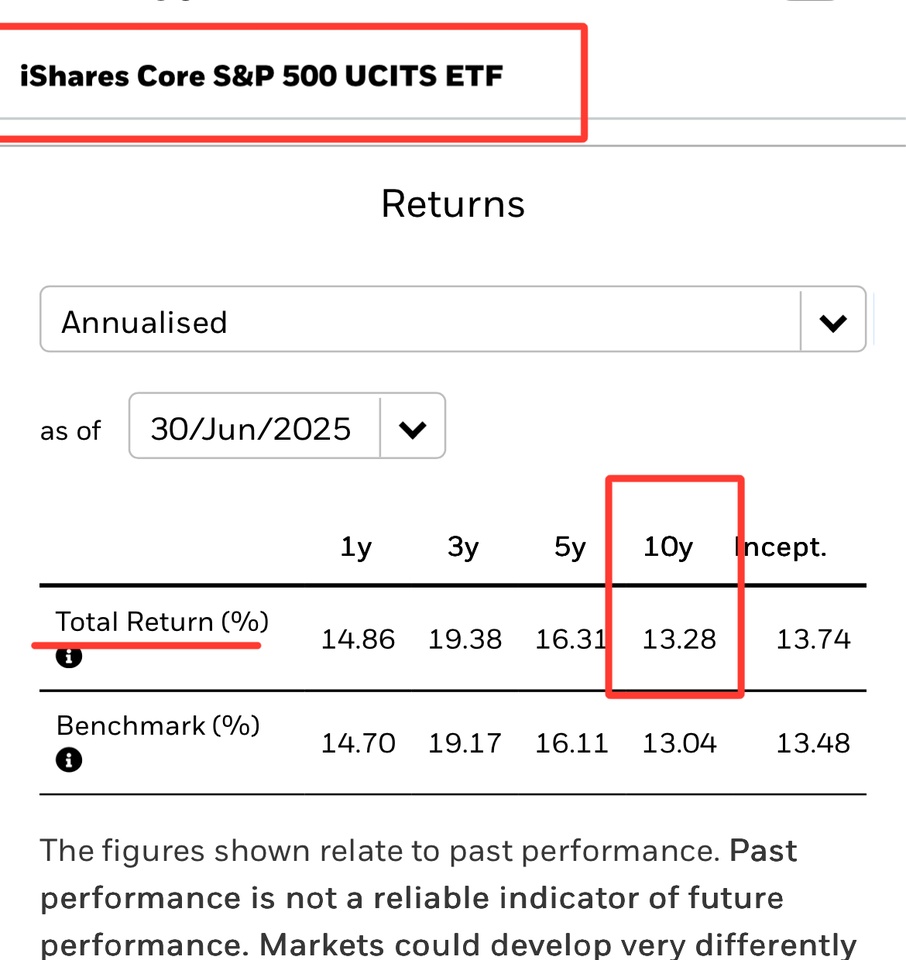Select the Incept. column header

point(781,547)
